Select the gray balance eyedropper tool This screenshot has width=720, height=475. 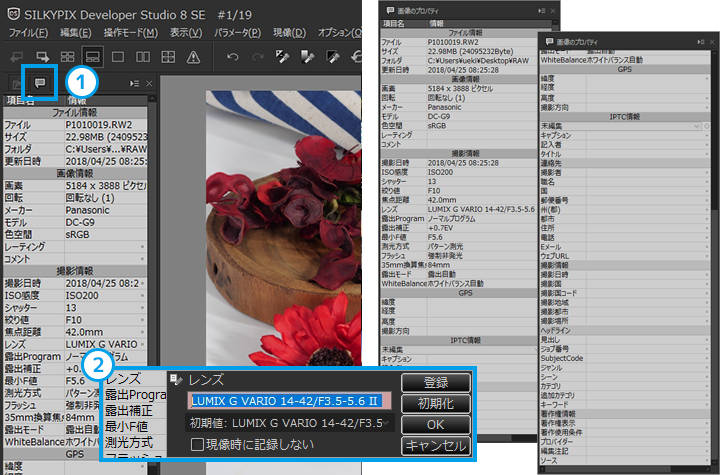(307, 57)
